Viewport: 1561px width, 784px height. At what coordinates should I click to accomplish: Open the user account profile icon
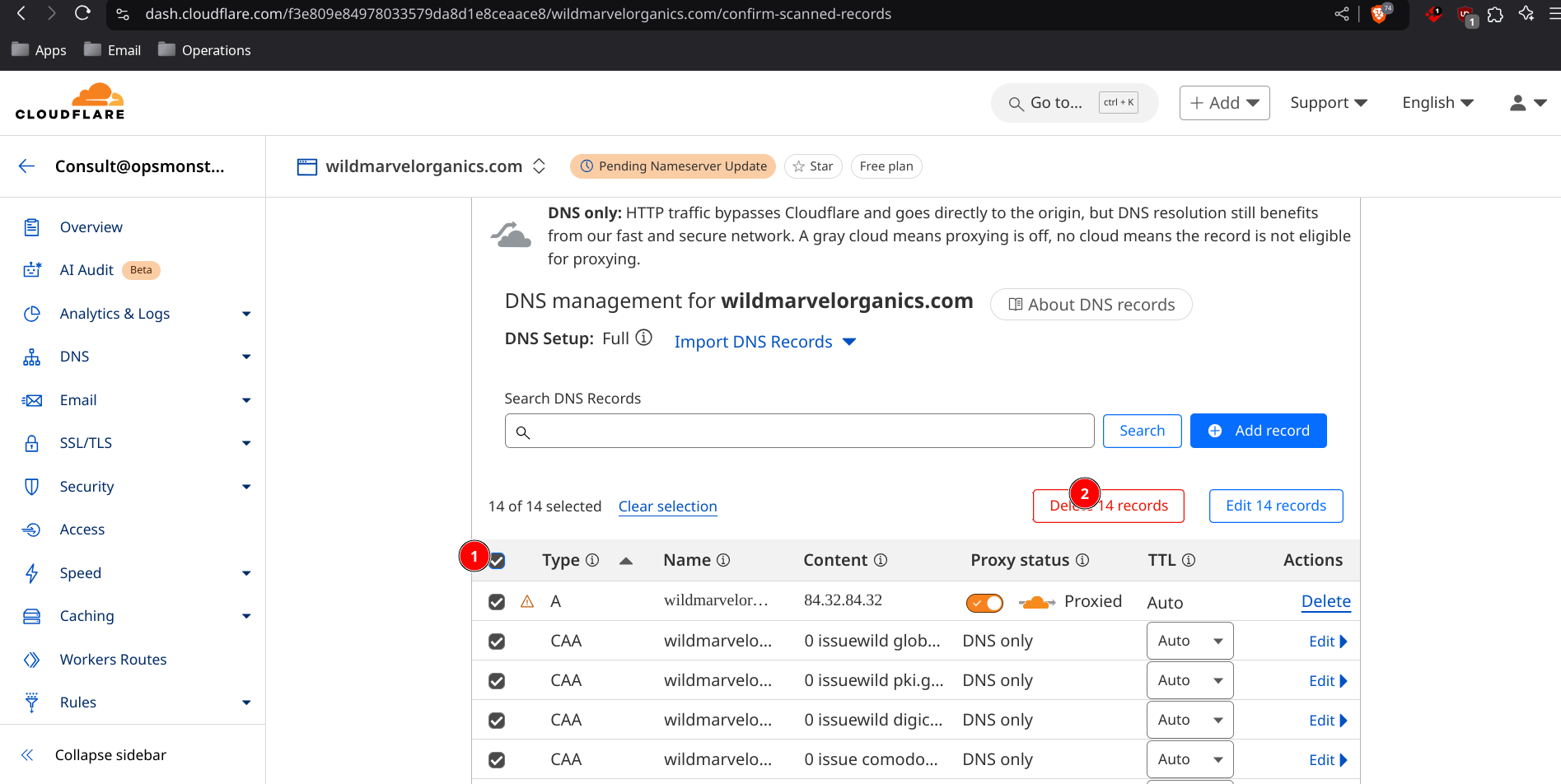coord(1526,103)
